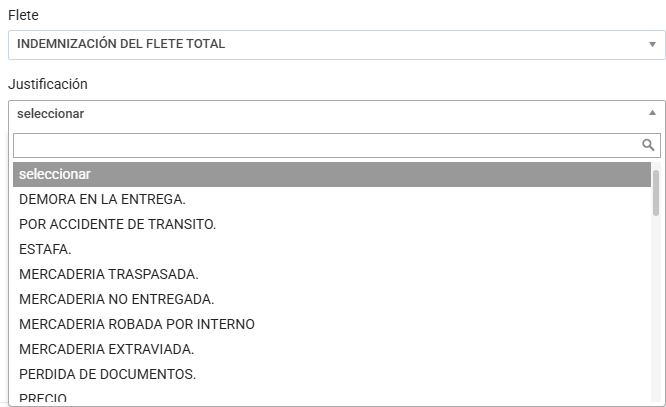Choose 'PERDIDA DE DOCUMENTOS.' option
Screen dimensions: 666x407
pyautogui.click(x=107, y=374)
